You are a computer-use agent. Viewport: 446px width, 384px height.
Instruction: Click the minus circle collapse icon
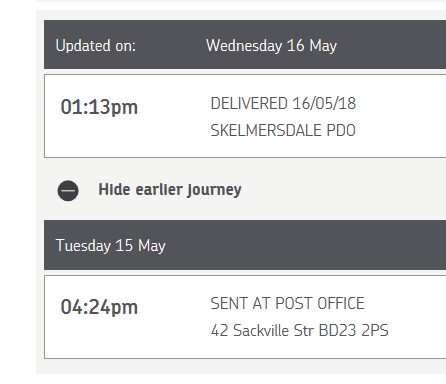[68, 191]
